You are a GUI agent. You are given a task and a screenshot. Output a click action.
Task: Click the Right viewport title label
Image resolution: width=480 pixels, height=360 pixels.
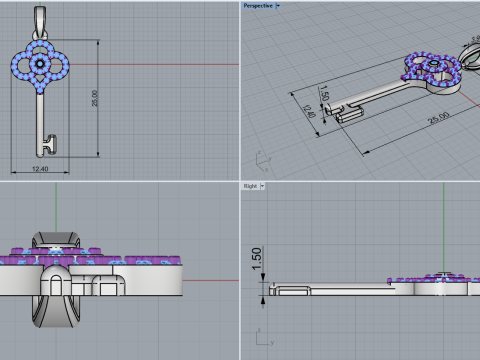[x=250, y=186]
